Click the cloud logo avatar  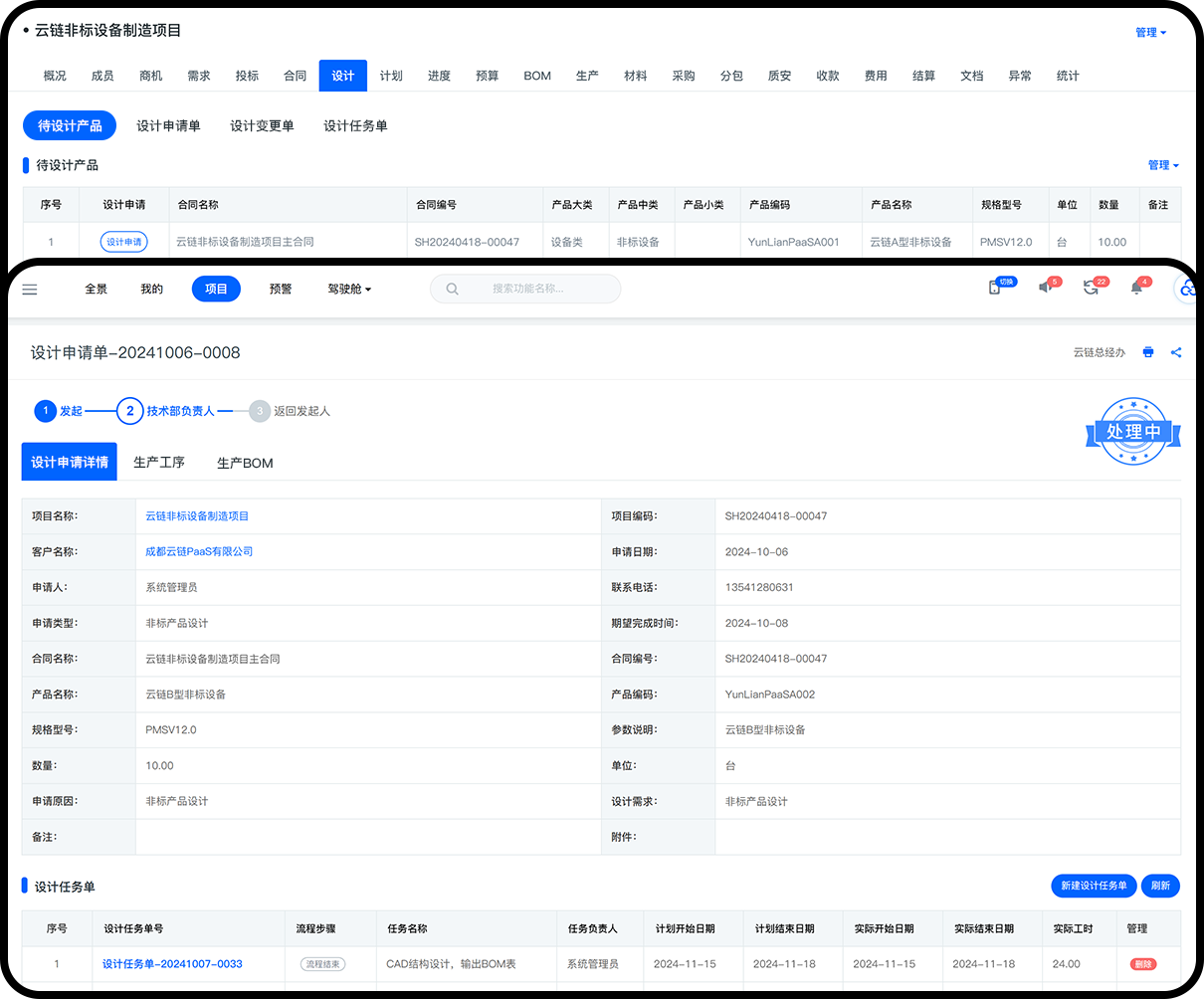(1188, 290)
